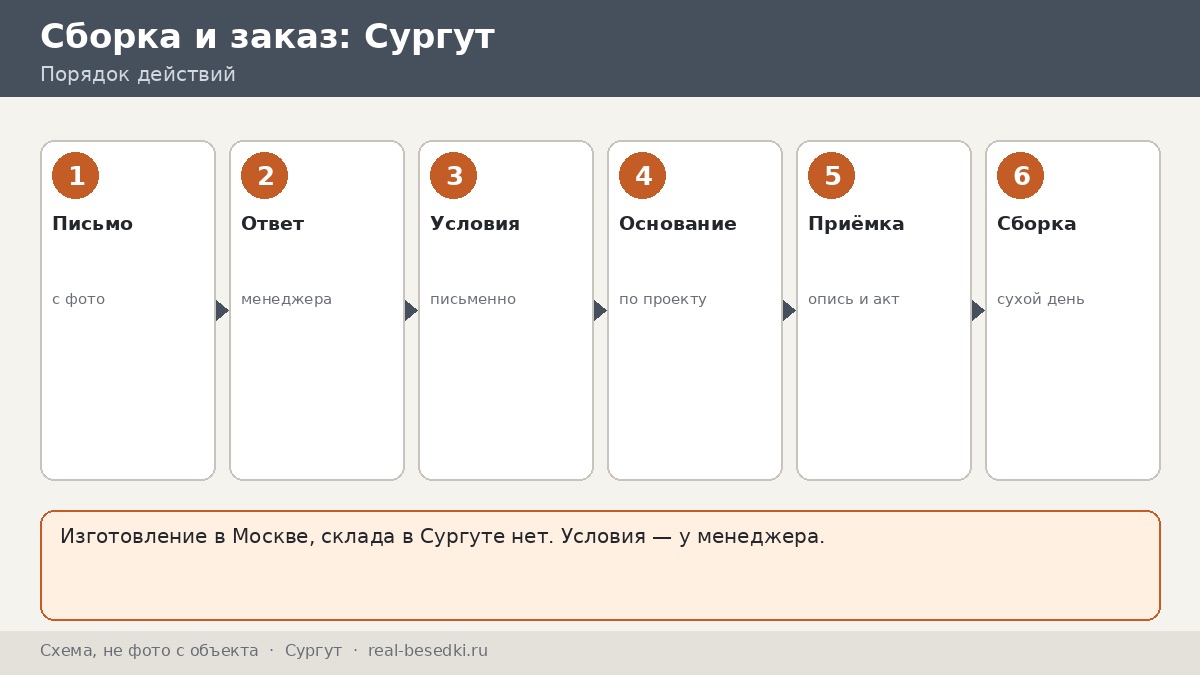The width and height of the screenshot is (1200, 675).
Task: Select the Условия card heading
Action: [475, 224]
